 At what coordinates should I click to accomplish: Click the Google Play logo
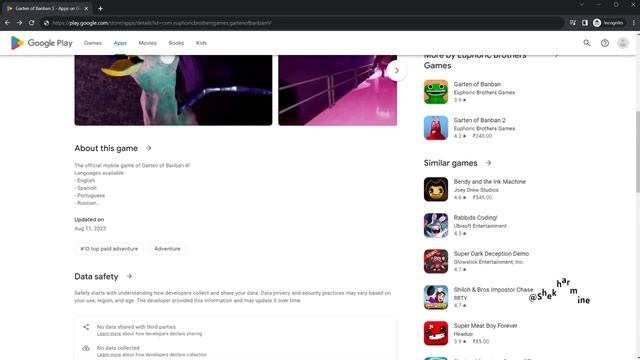[x=41, y=43]
